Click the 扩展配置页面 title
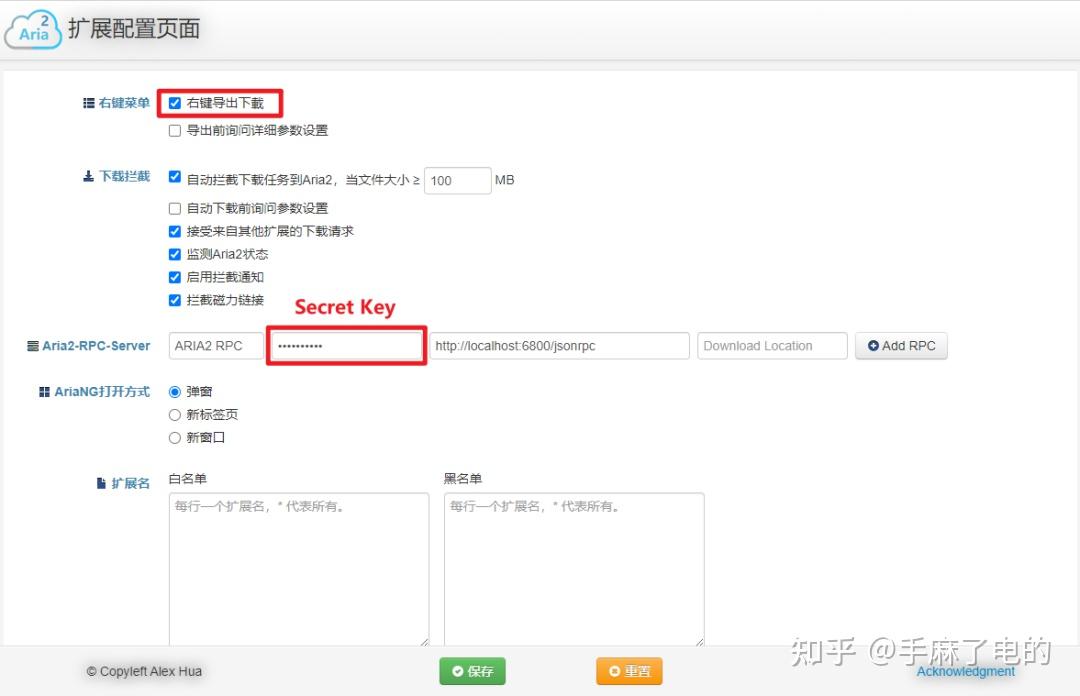The image size is (1080, 696). coord(134,29)
